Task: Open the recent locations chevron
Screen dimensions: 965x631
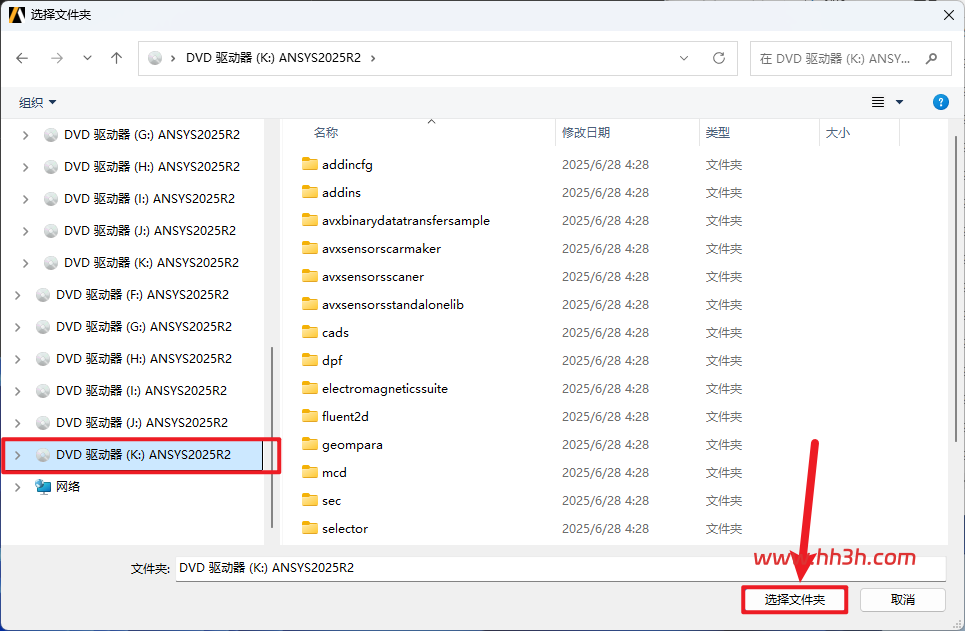Action: click(87, 58)
